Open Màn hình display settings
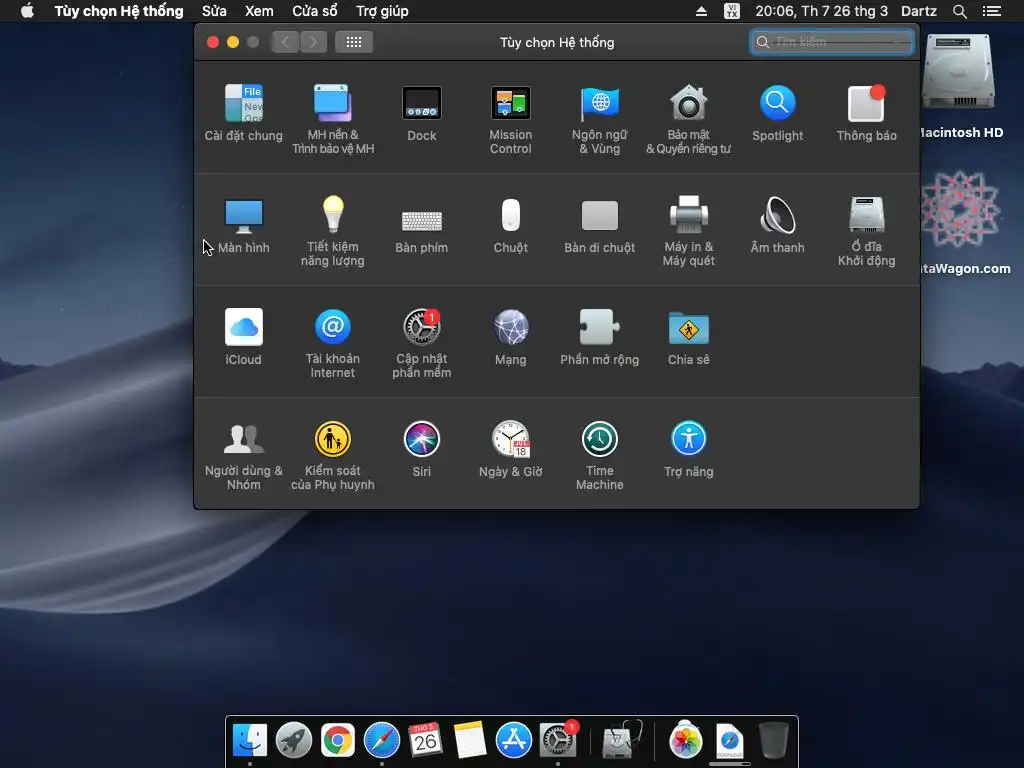Screen dimensions: 1024x768 (x=244, y=225)
